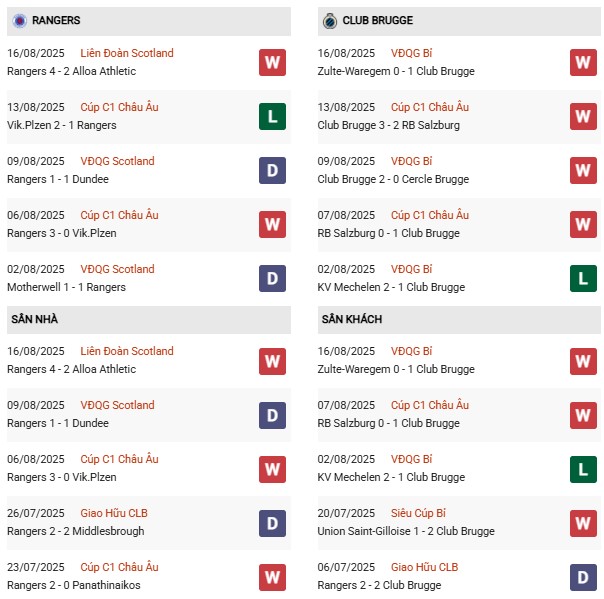Click D badge for Rangers 1-1 Dundee
Image resolution: width=604 pixels, height=599 pixels.
[x=272, y=171]
